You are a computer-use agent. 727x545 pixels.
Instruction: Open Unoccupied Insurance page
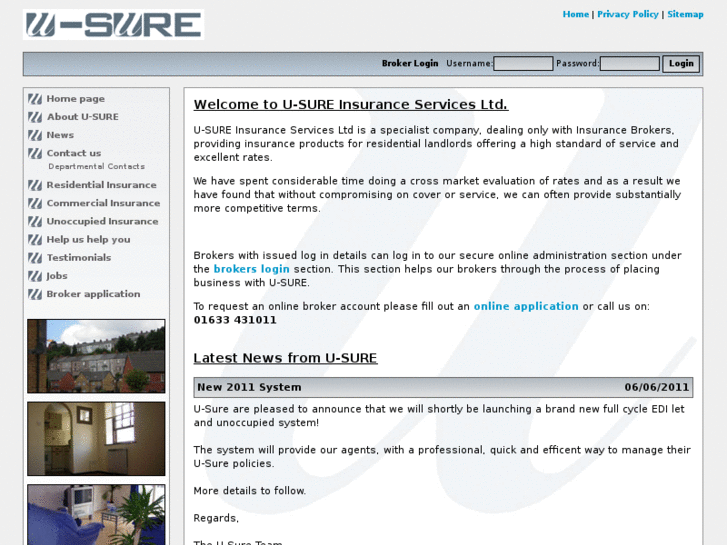[102, 221]
